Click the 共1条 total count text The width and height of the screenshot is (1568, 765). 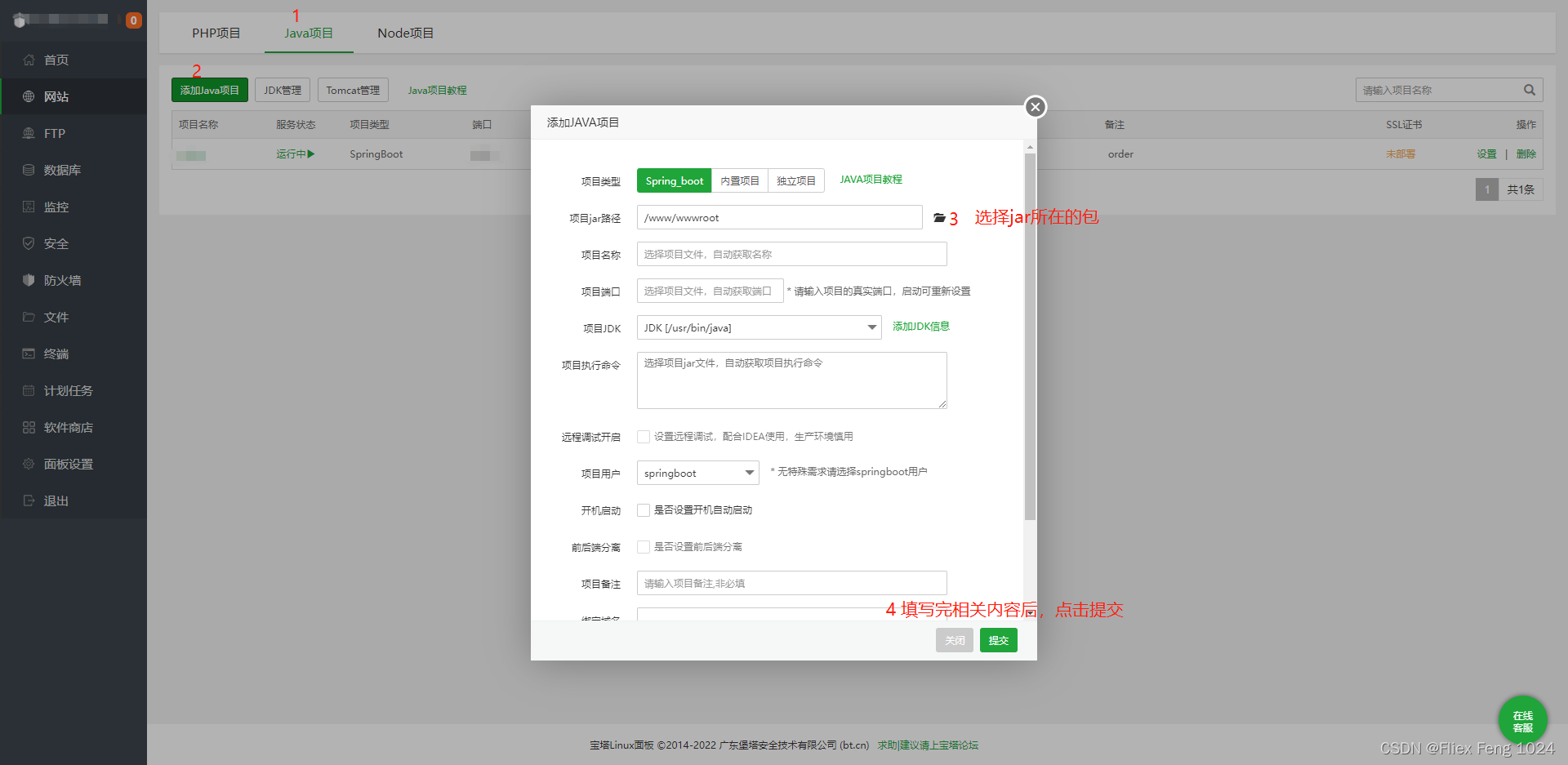(x=1521, y=189)
